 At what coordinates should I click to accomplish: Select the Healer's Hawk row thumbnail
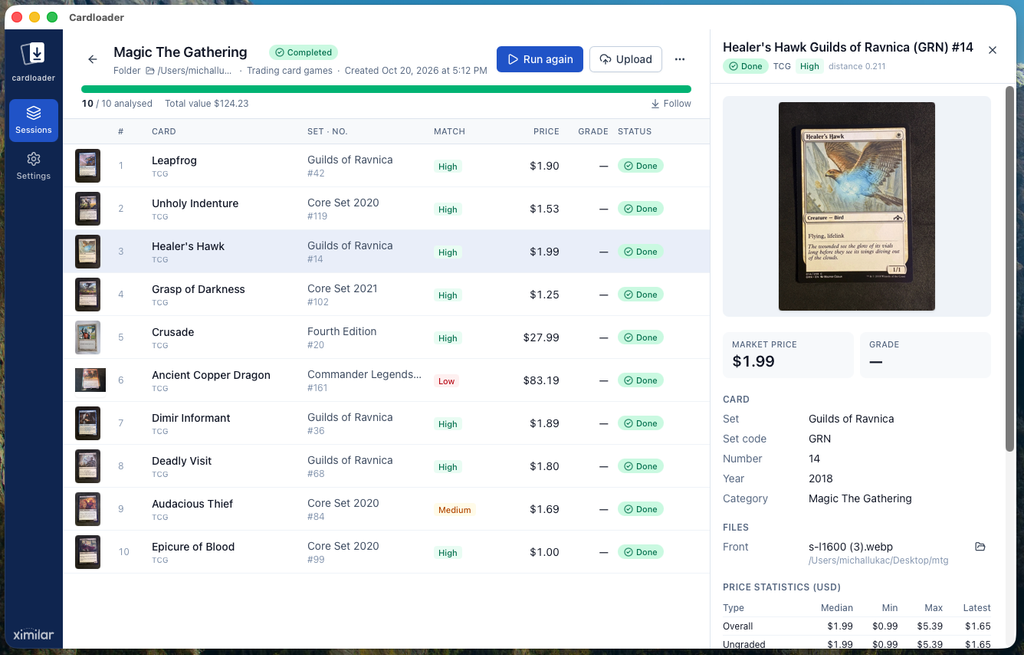[88, 251]
